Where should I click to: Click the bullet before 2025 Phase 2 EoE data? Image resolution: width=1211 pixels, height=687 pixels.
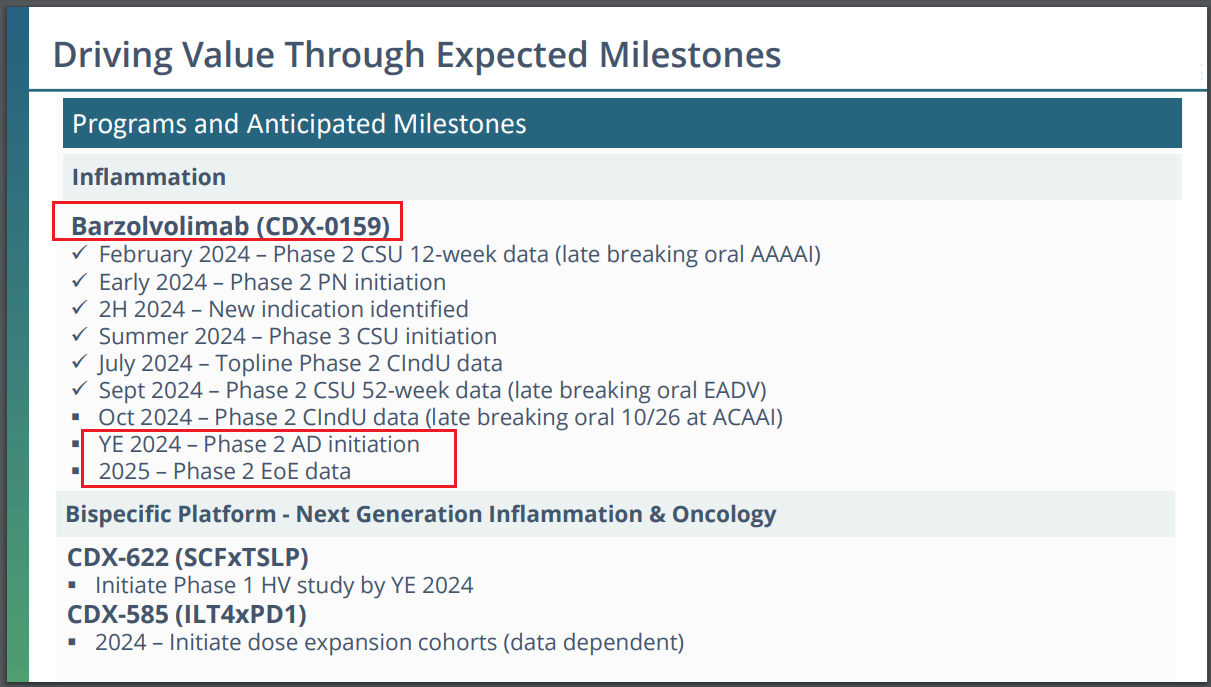77,472
